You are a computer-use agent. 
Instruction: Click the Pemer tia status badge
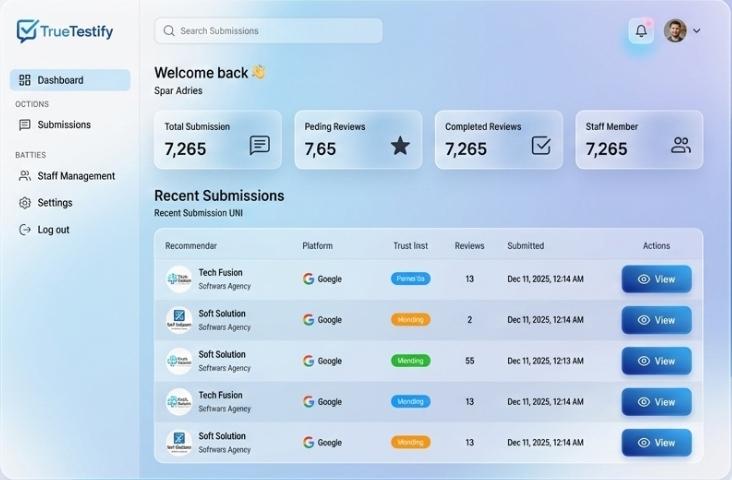[410, 279]
